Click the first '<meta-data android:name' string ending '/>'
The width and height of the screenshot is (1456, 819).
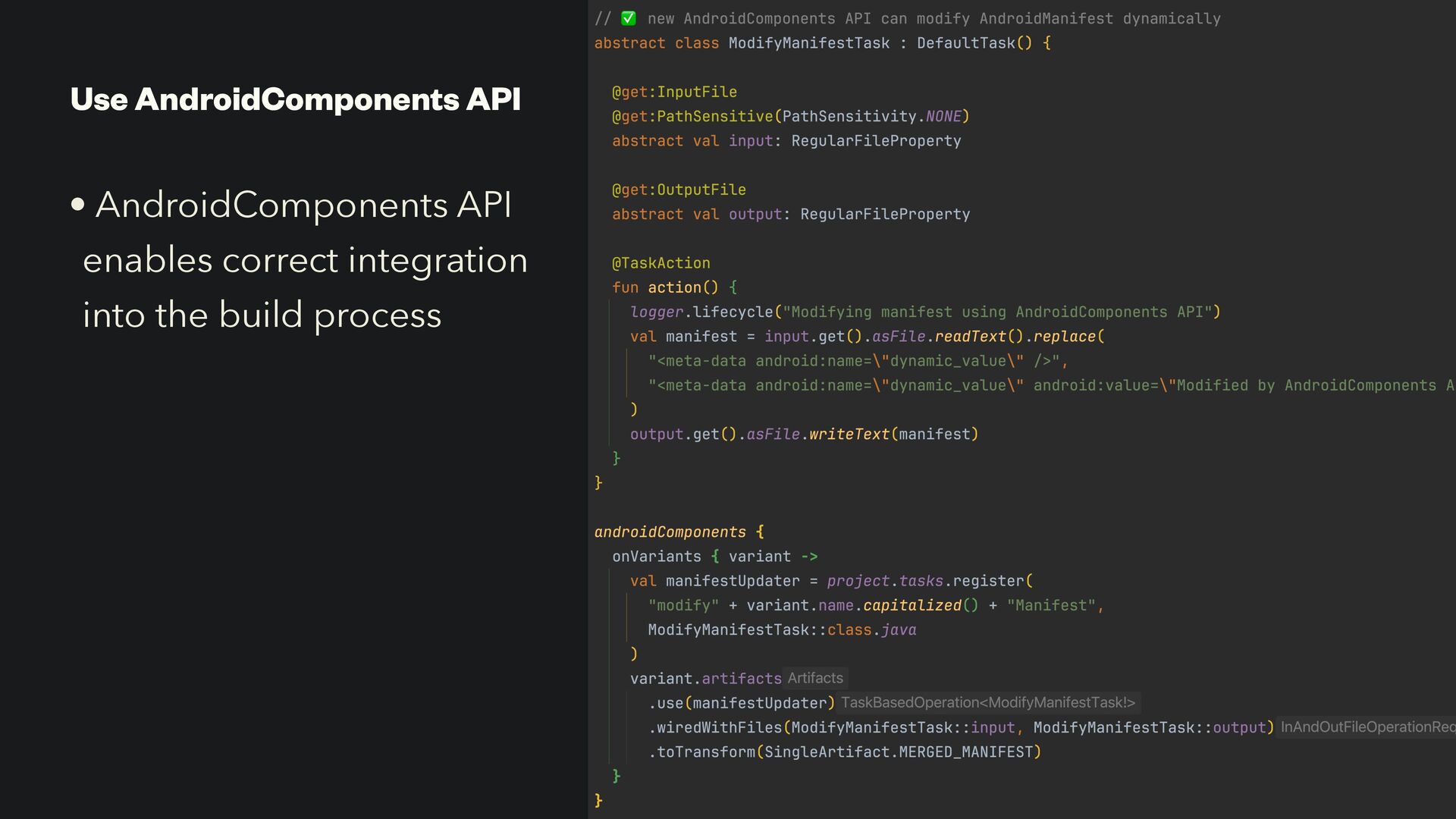(858, 361)
